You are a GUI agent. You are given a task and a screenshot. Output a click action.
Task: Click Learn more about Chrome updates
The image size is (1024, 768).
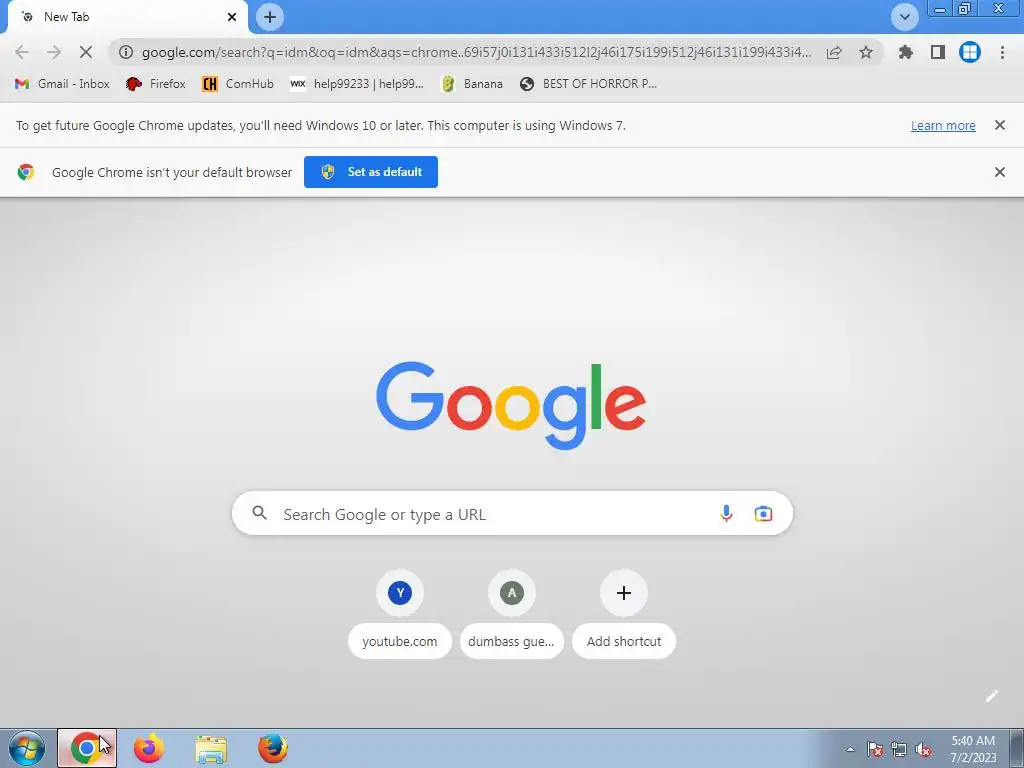pos(943,125)
